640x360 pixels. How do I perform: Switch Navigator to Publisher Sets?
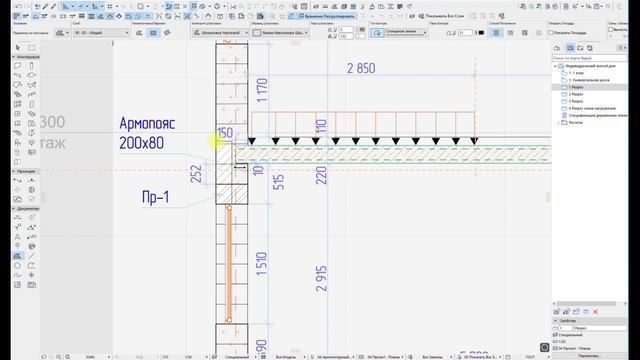click(590, 48)
